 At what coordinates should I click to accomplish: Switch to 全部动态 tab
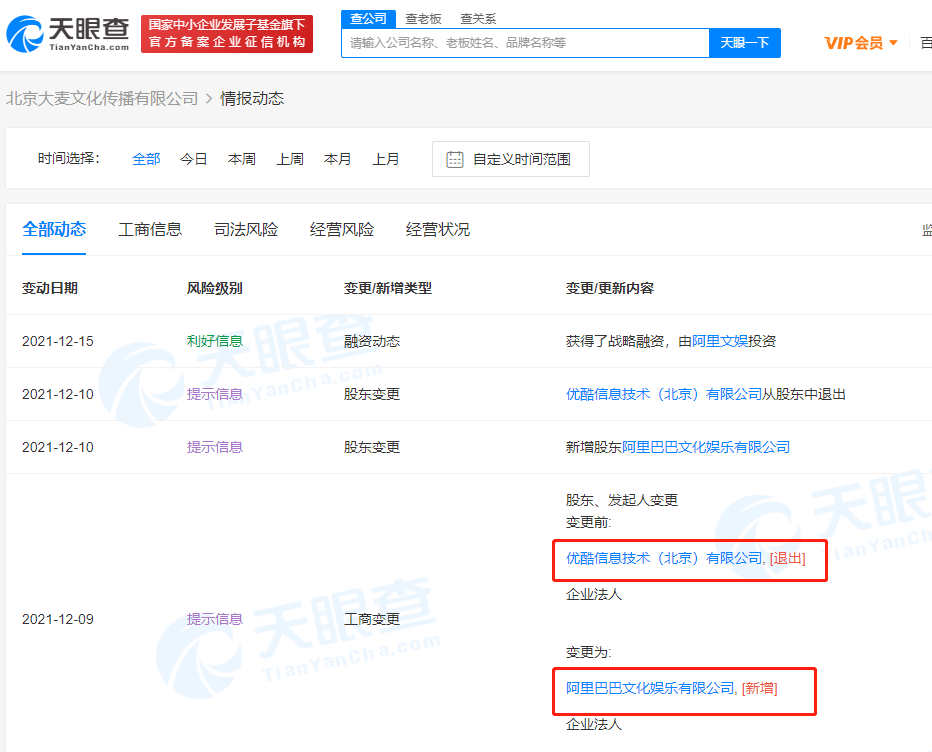pyautogui.click(x=54, y=229)
